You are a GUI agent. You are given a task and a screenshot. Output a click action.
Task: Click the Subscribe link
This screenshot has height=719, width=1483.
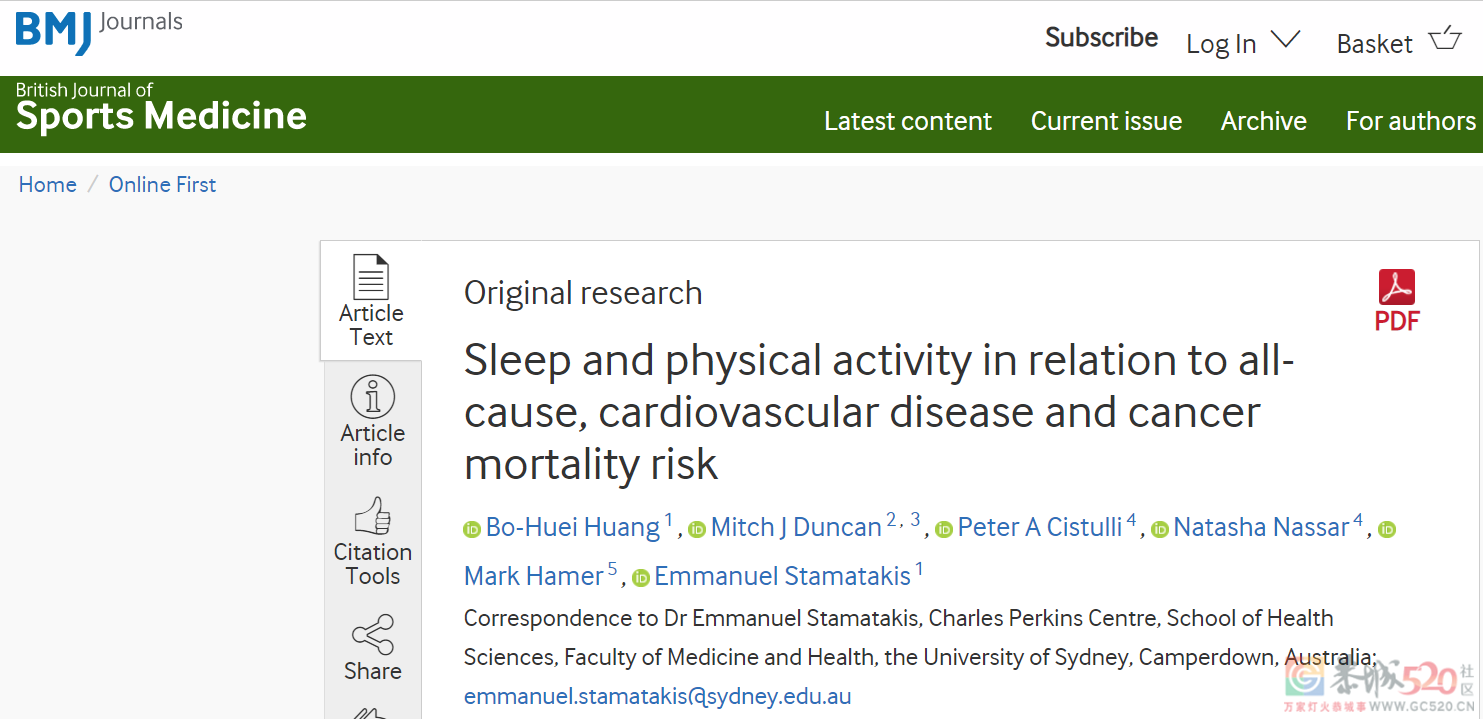pos(1101,38)
